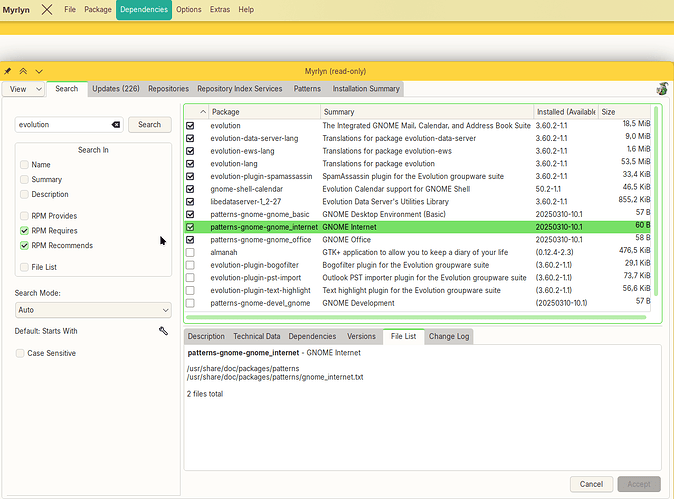Viewport: 674px width, 499px height.
Task: Open the Search Mode Auto combo box
Action: tap(93, 310)
